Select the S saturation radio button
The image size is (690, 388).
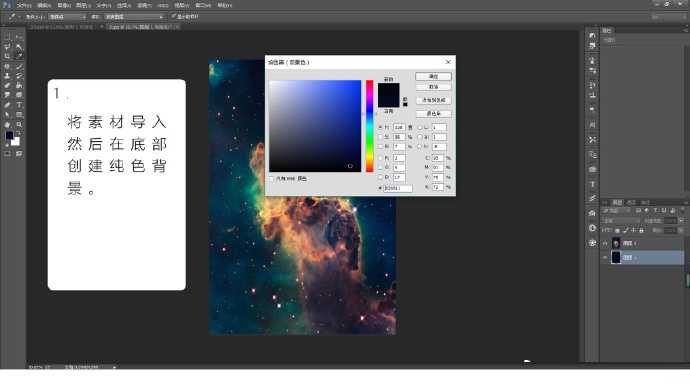pyautogui.click(x=381, y=137)
